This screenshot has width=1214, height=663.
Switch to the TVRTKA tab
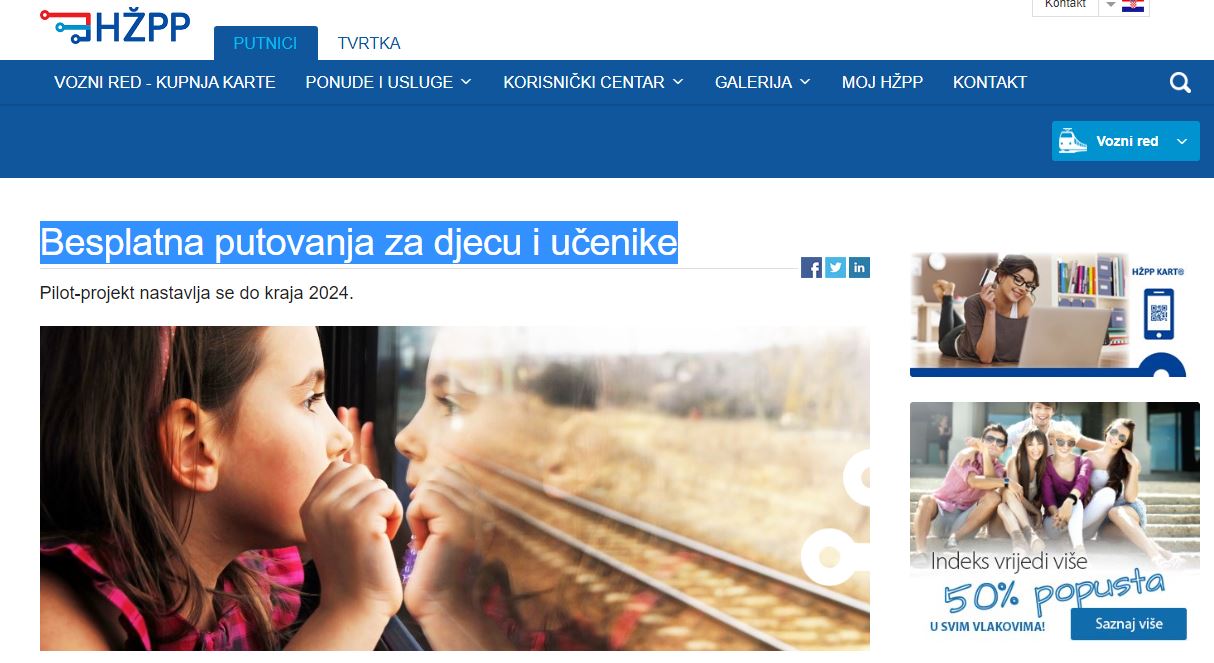point(369,43)
